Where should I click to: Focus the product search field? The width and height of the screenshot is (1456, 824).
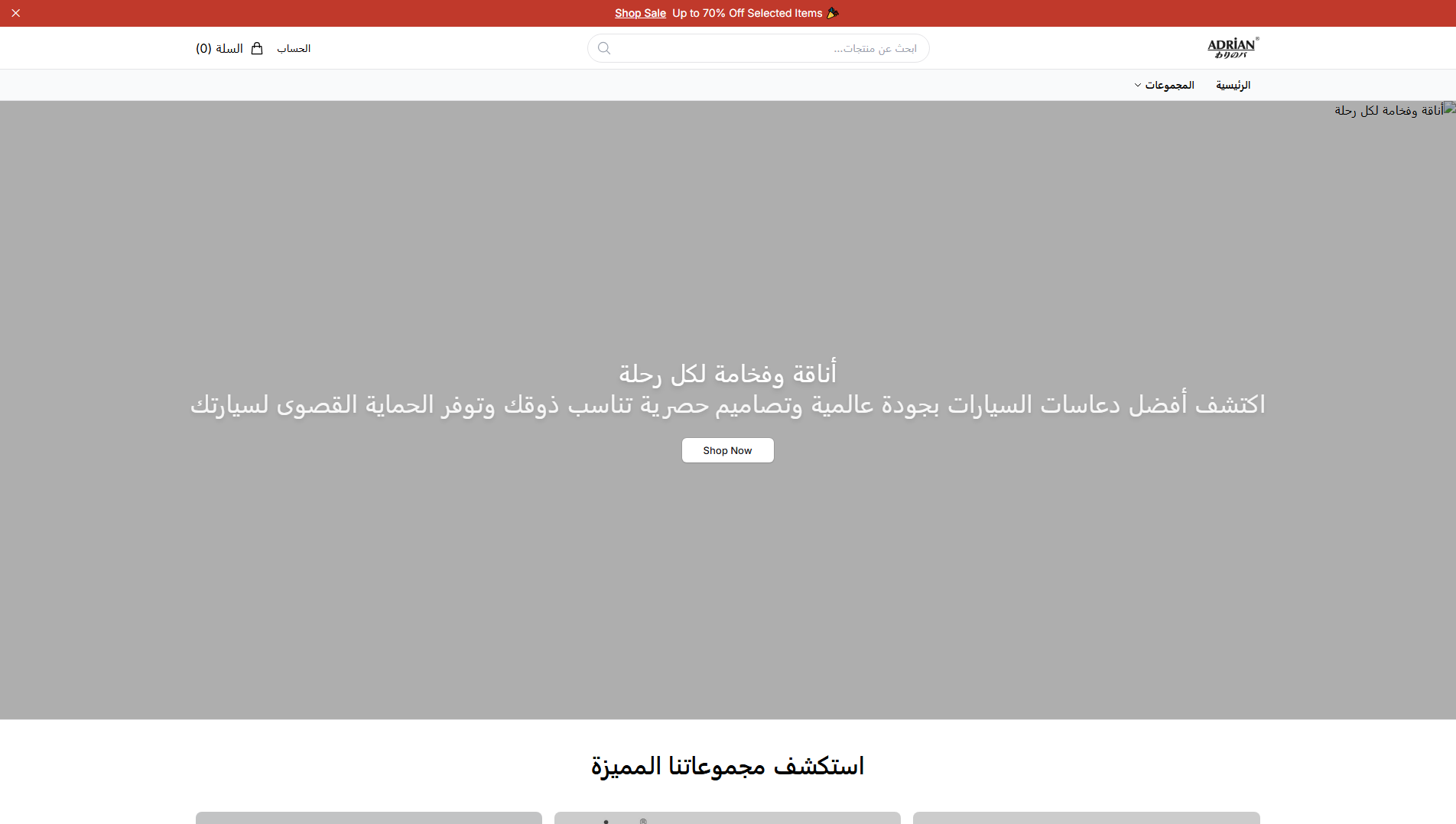click(758, 48)
